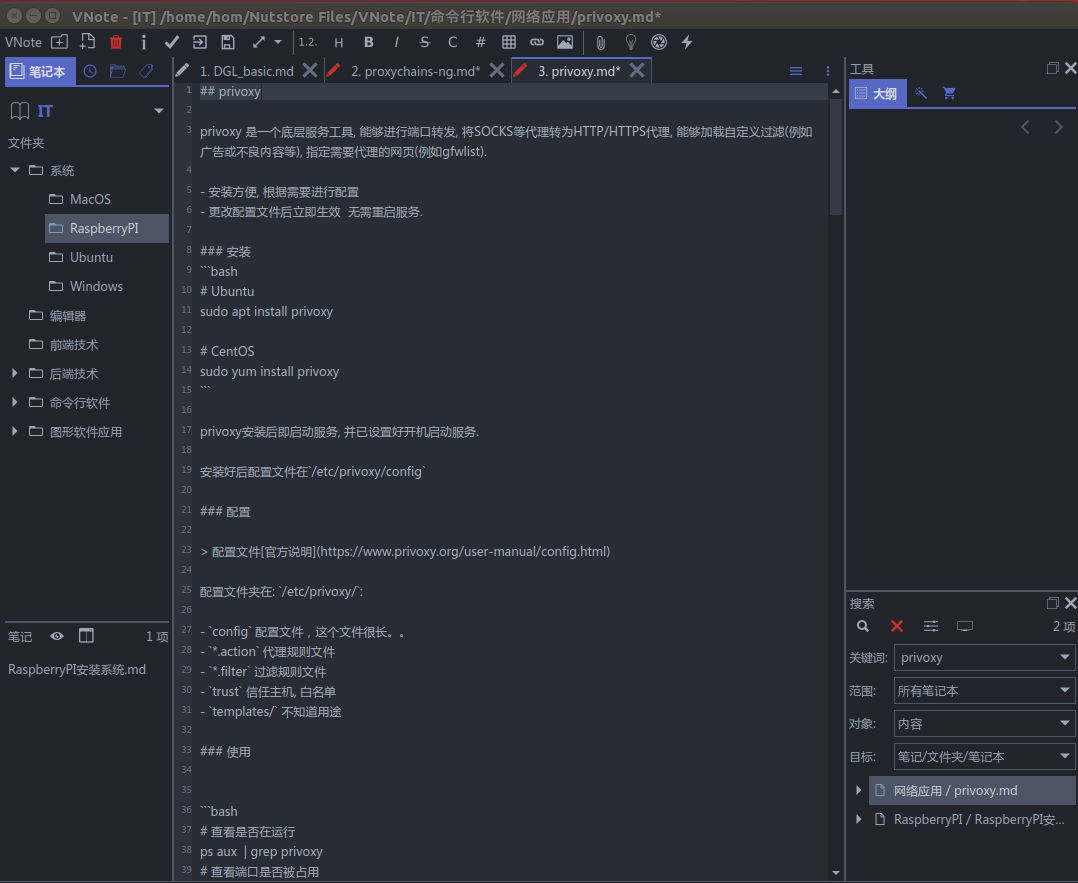Image resolution: width=1078 pixels, height=883 pixels.
Task: Toggle italic formatting button
Action: [397, 42]
